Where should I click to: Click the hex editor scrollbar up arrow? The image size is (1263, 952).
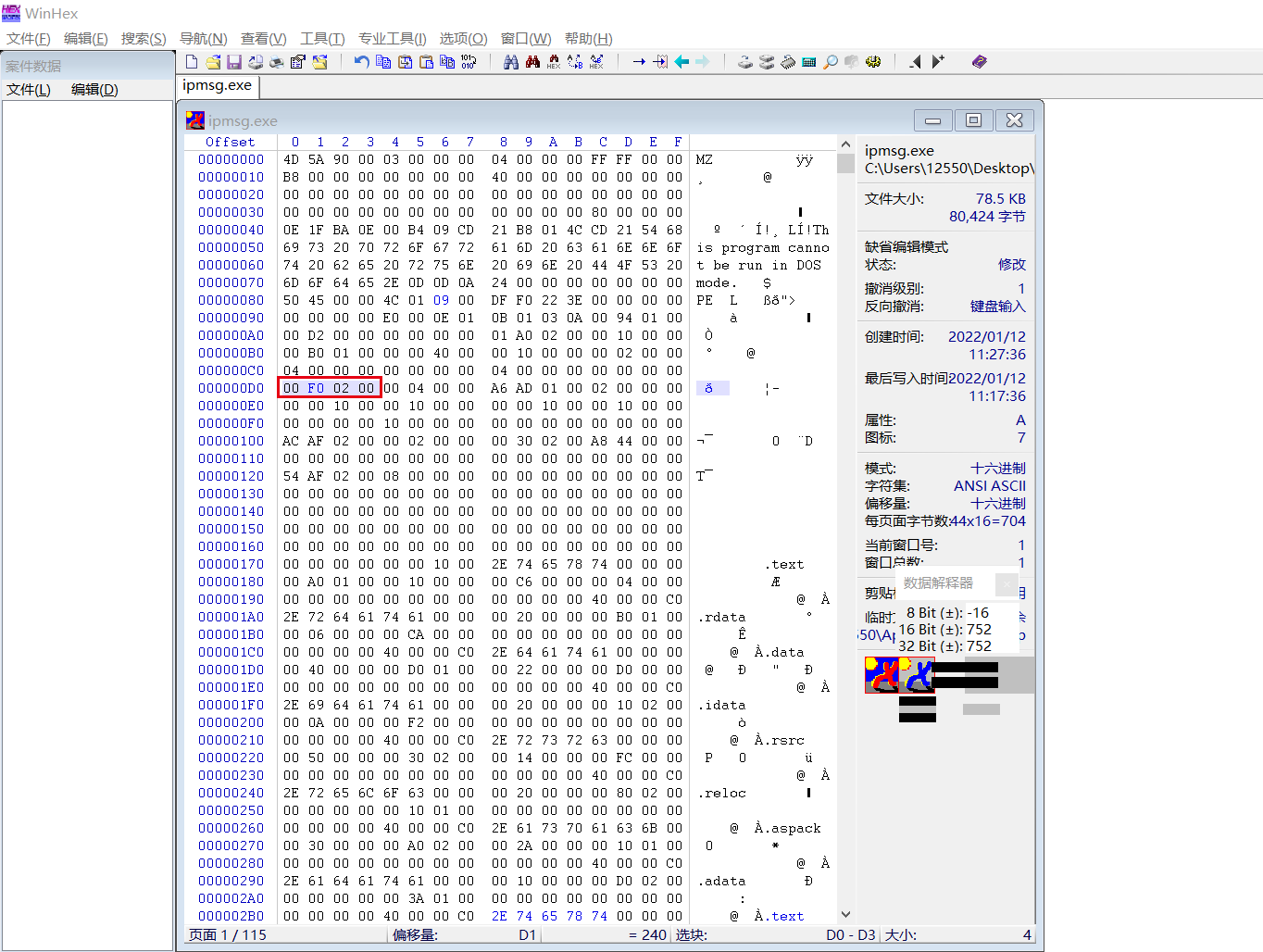coord(845,144)
